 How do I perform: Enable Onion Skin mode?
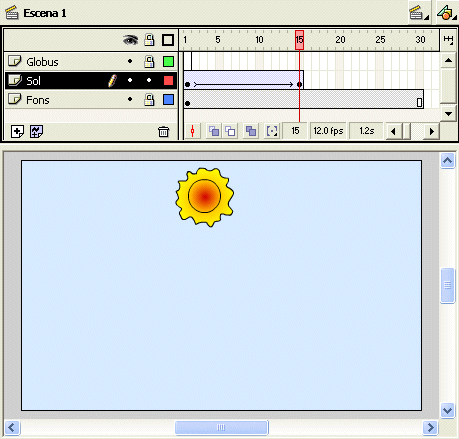click(214, 131)
